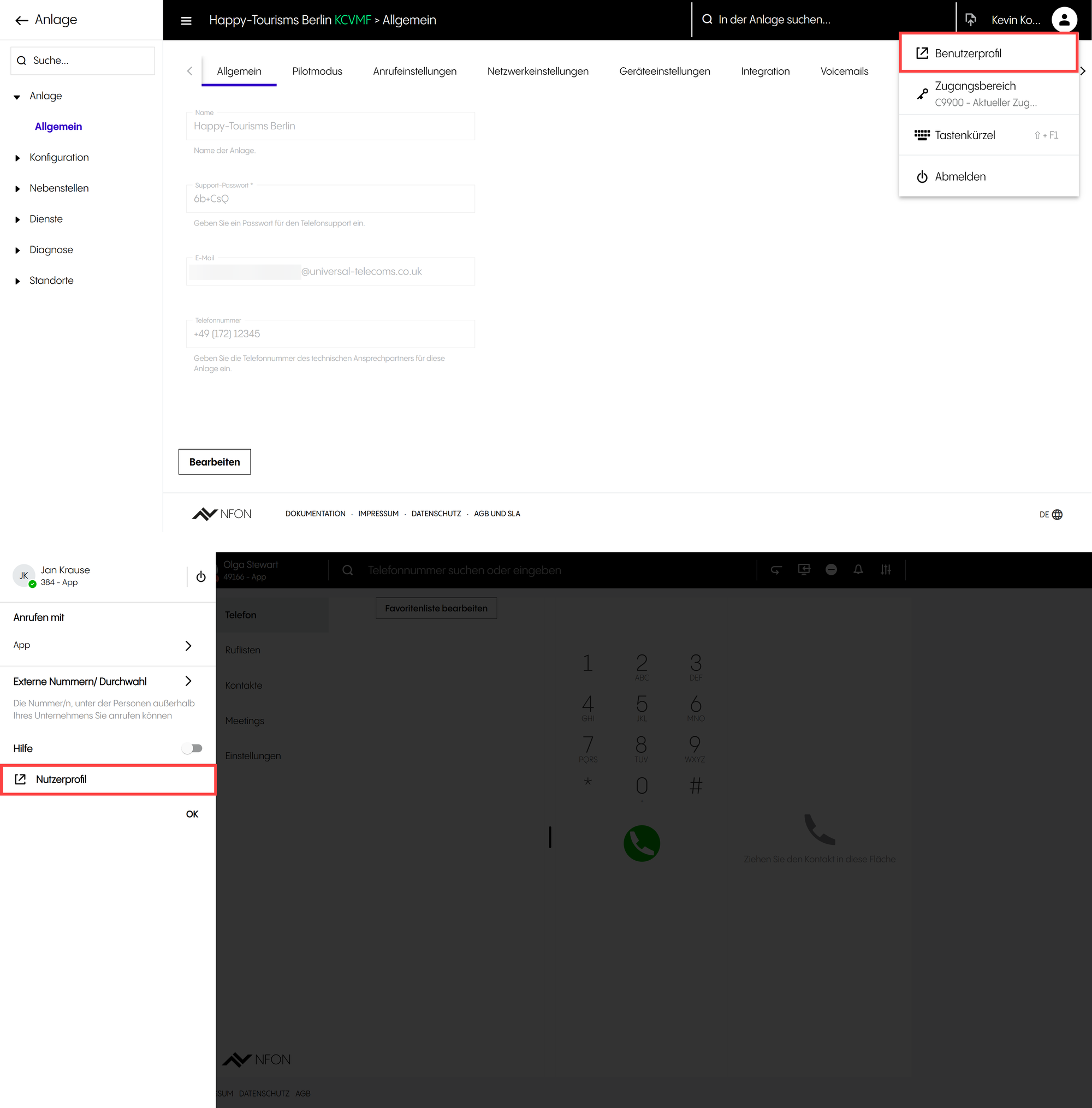
Task: Click the back arrow next to Anlage
Action: [x=22, y=21]
